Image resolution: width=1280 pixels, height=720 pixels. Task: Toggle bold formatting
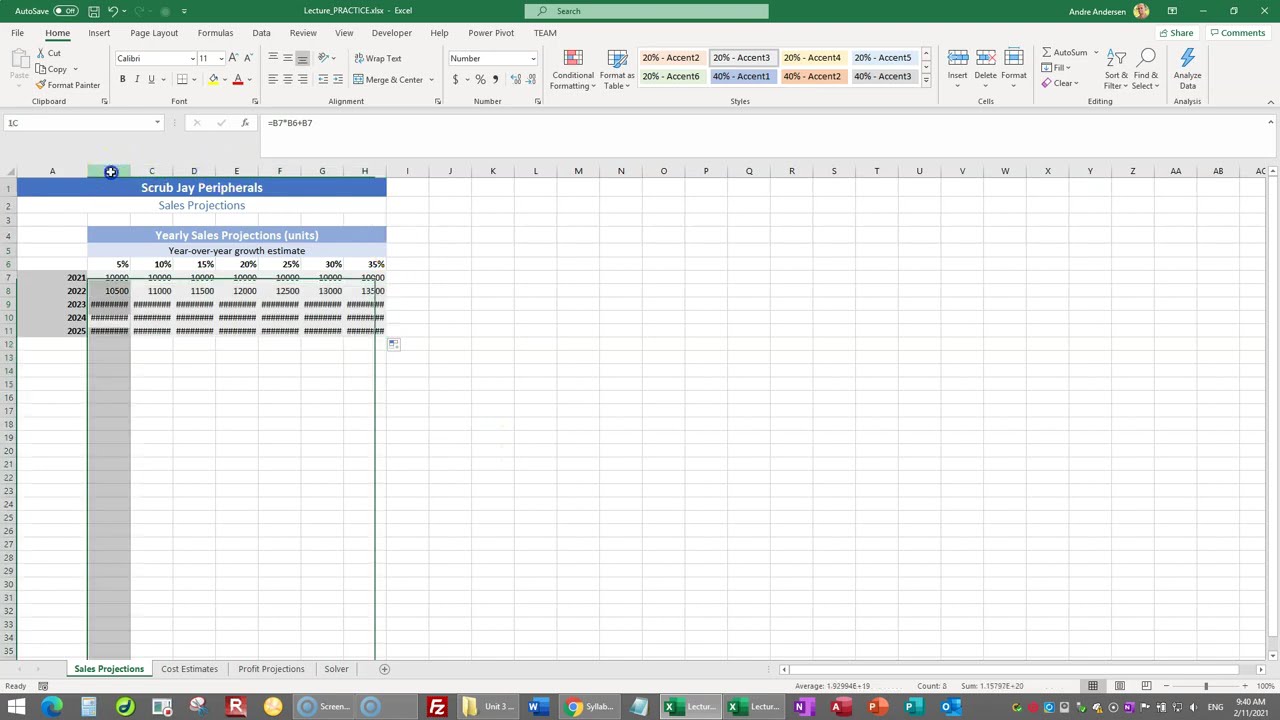[x=123, y=79]
